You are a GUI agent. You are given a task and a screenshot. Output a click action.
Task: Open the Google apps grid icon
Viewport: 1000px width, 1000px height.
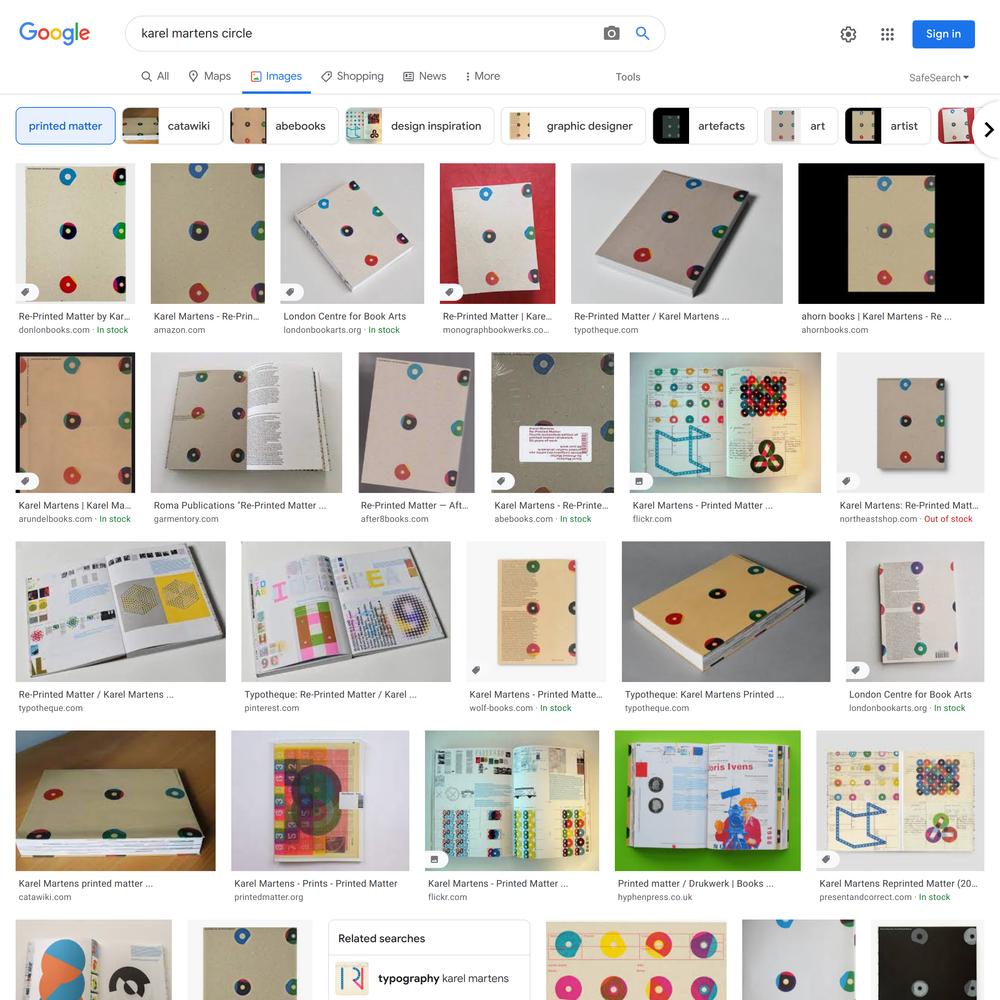pos(887,34)
